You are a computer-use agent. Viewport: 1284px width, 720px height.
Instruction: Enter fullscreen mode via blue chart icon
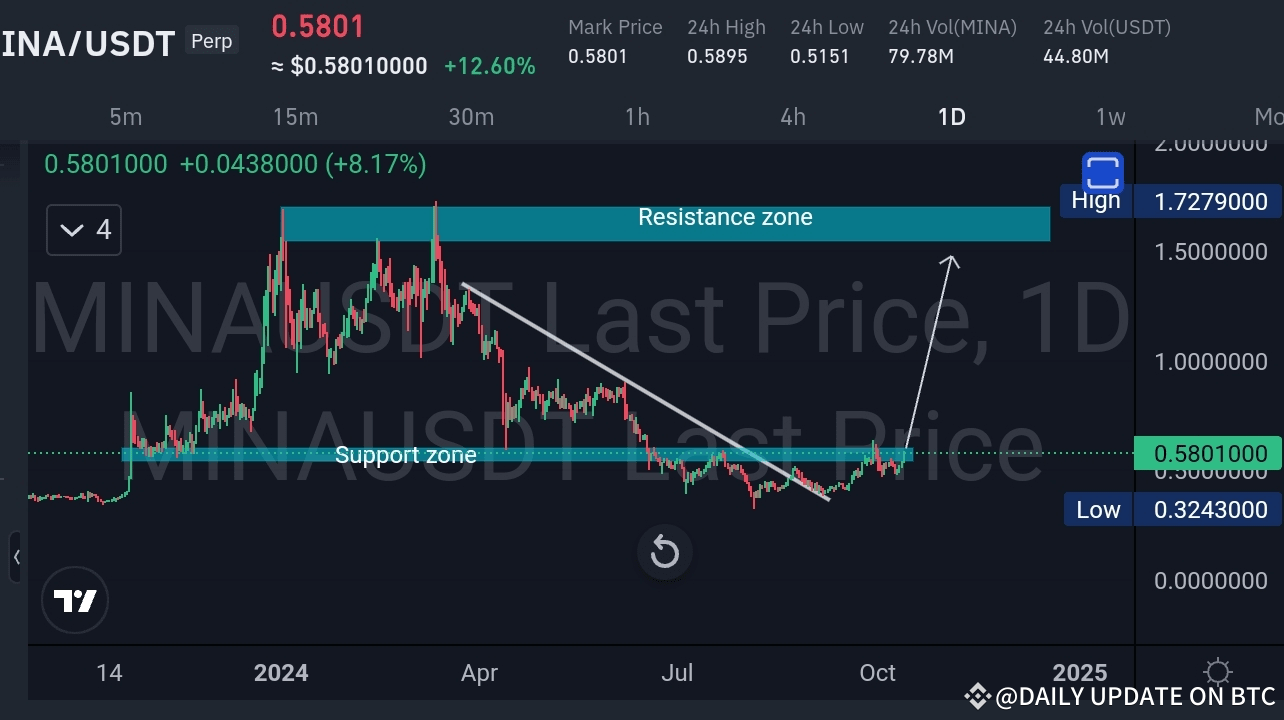tap(1101, 173)
